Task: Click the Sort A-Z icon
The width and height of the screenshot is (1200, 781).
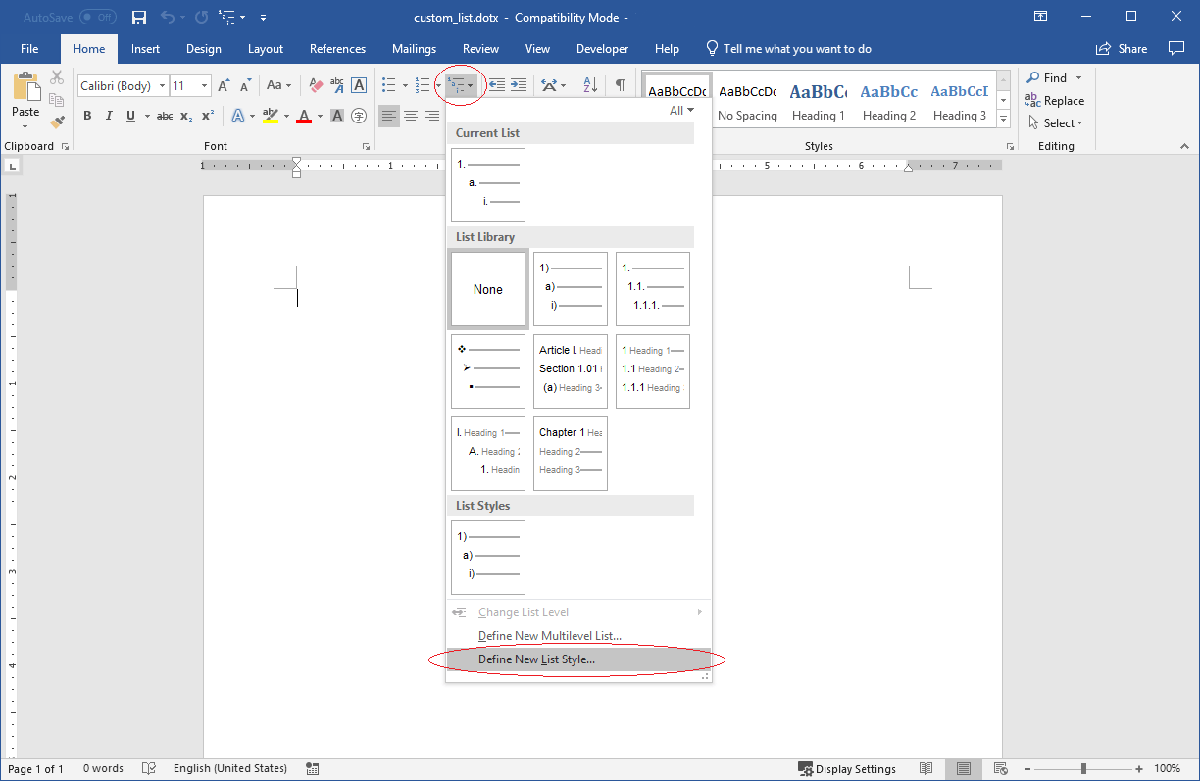Action: [x=589, y=86]
